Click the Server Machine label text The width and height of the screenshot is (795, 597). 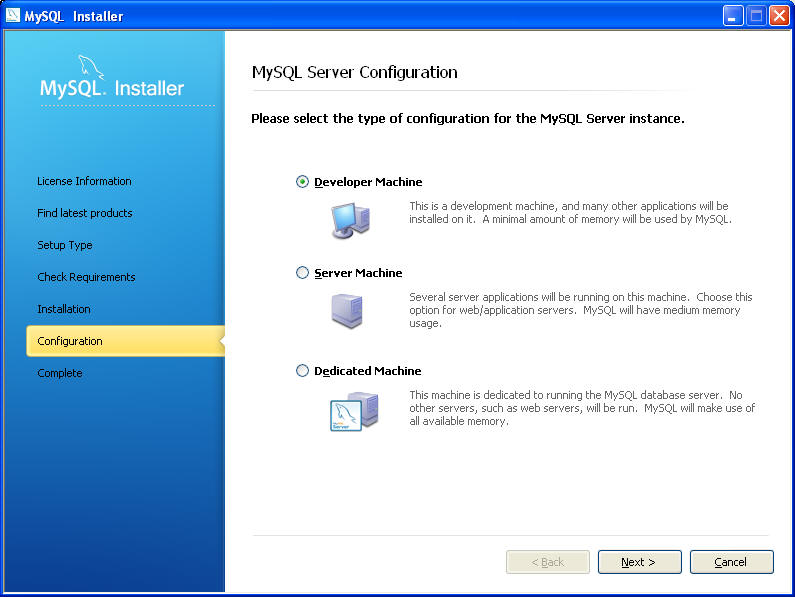(358, 273)
